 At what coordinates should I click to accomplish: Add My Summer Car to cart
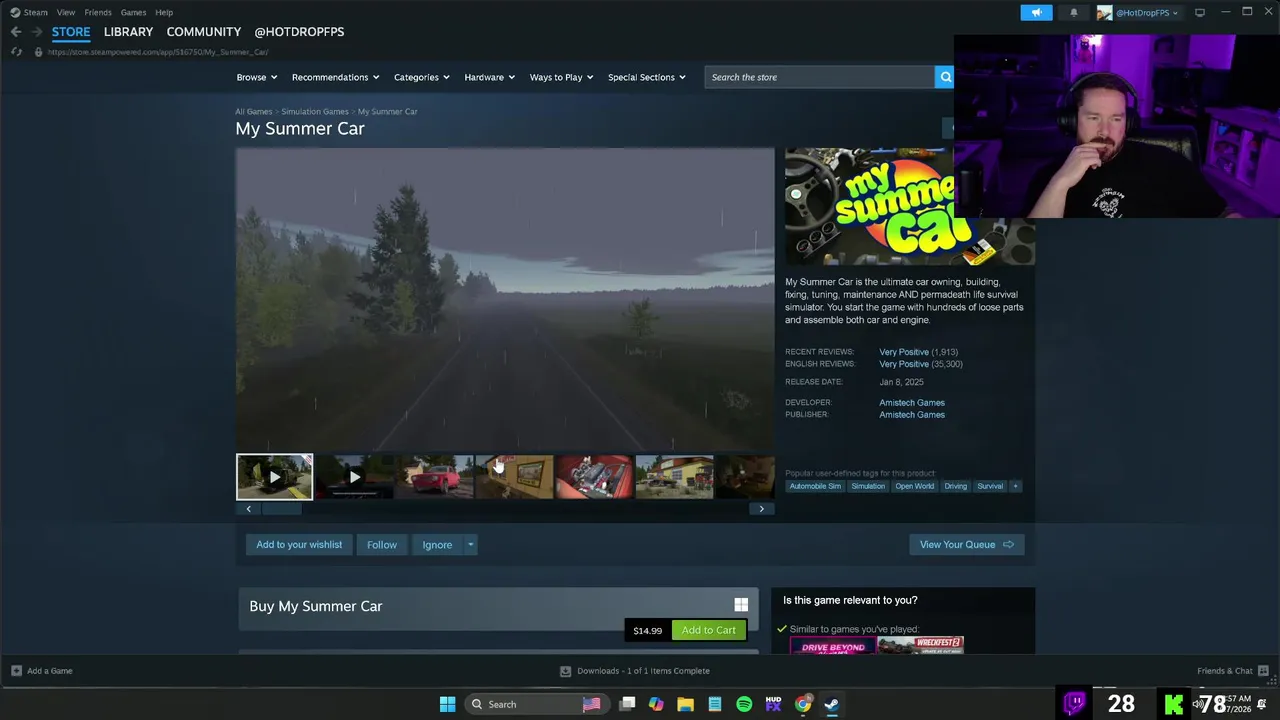(x=708, y=630)
